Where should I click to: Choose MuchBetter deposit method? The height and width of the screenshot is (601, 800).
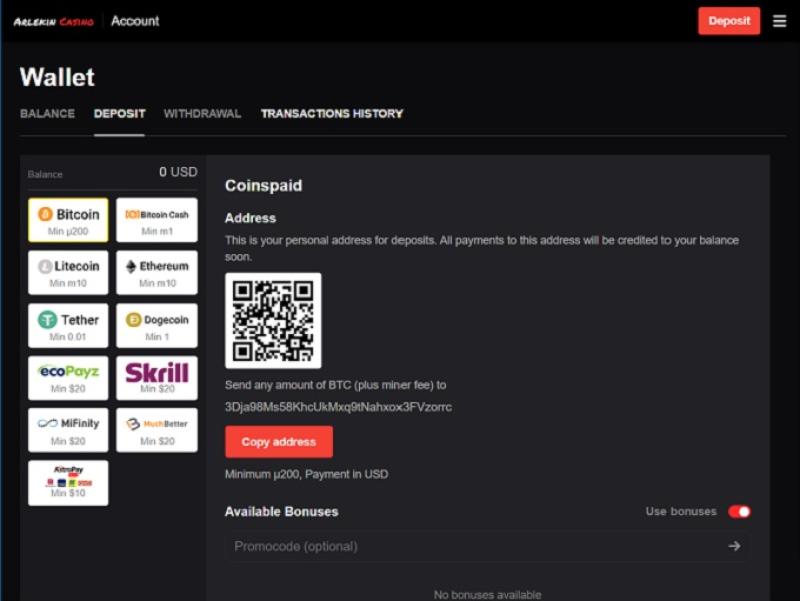coord(157,430)
